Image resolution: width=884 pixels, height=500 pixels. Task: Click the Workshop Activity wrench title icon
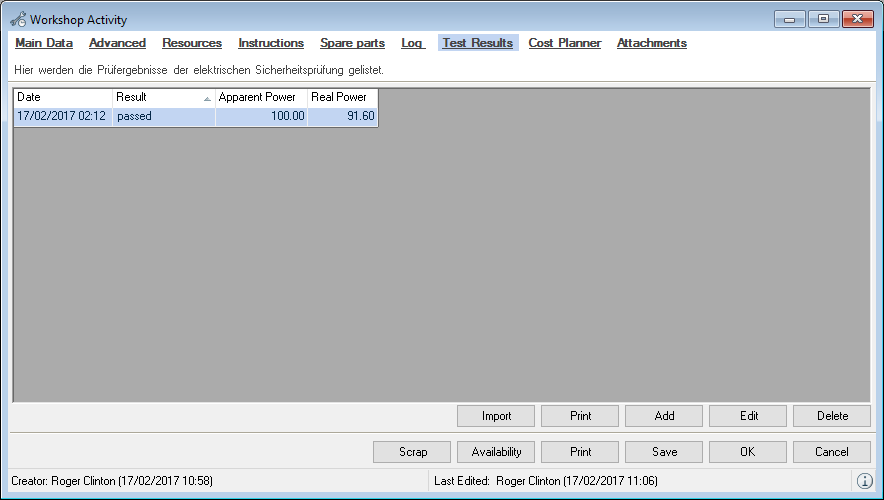(18, 20)
